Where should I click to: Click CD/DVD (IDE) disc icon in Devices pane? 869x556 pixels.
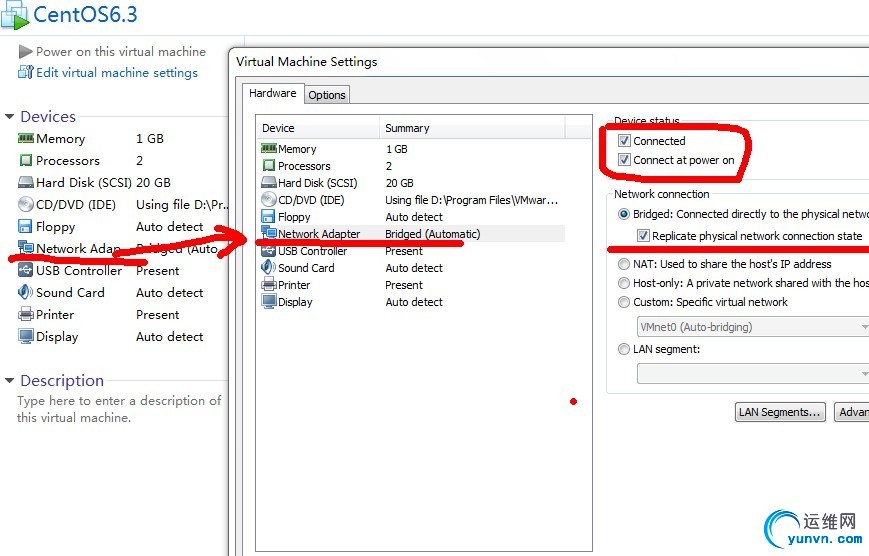pyautogui.click(x=25, y=204)
